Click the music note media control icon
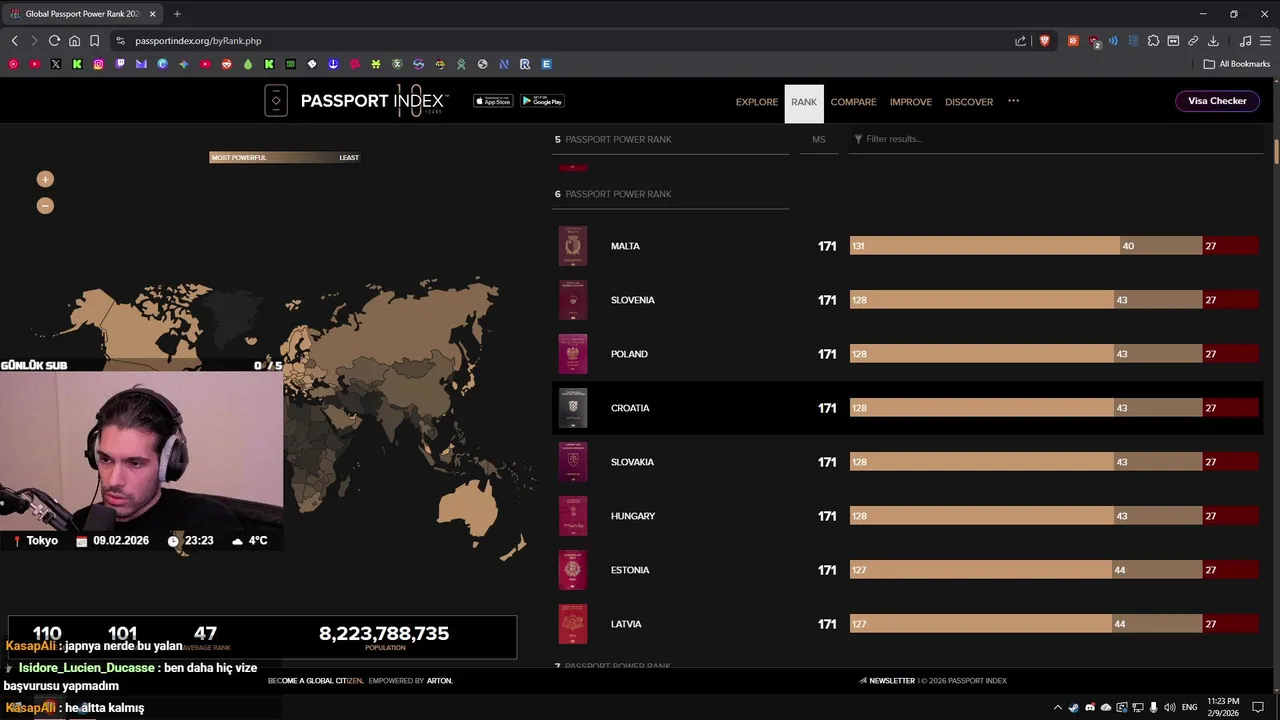The width and height of the screenshot is (1280, 720). click(x=1245, y=41)
